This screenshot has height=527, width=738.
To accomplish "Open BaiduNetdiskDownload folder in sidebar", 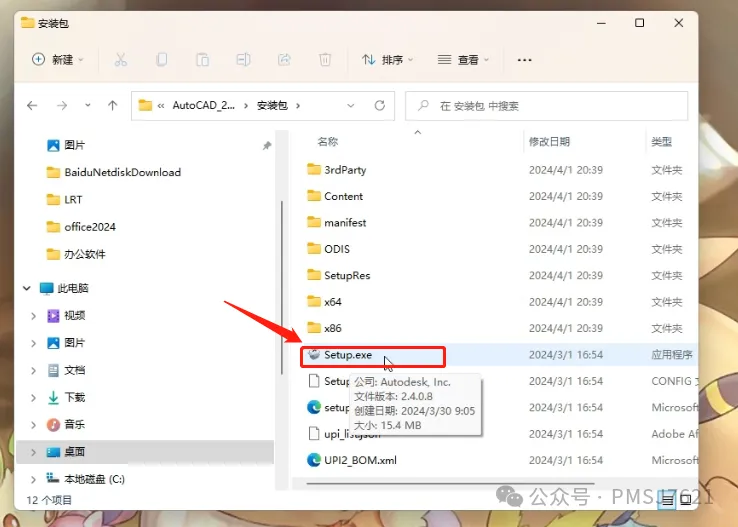I will (x=122, y=172).
